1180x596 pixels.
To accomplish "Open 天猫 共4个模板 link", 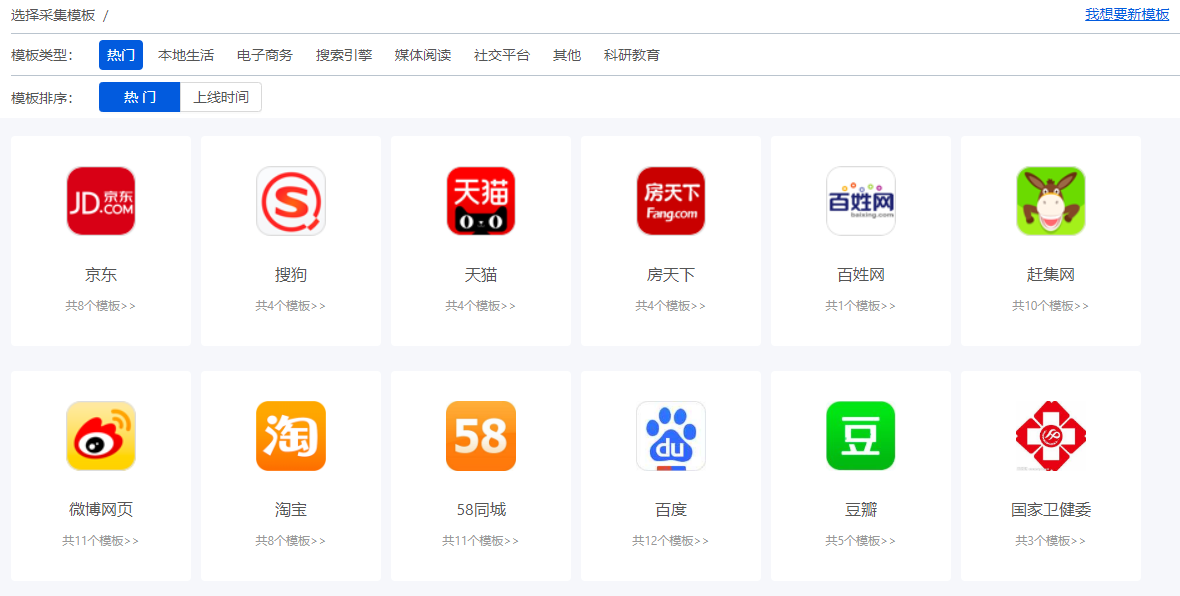I will click(x=481, y=306).
